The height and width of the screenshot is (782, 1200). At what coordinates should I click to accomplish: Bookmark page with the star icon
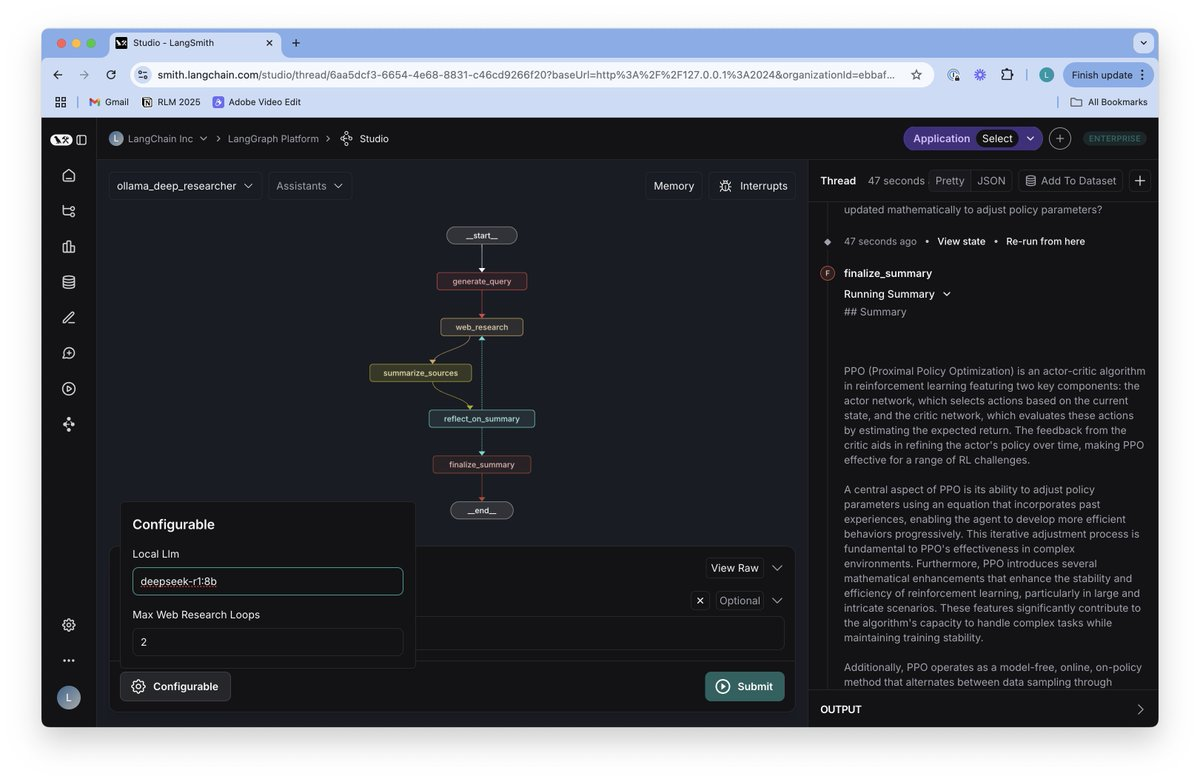(916, 75)
